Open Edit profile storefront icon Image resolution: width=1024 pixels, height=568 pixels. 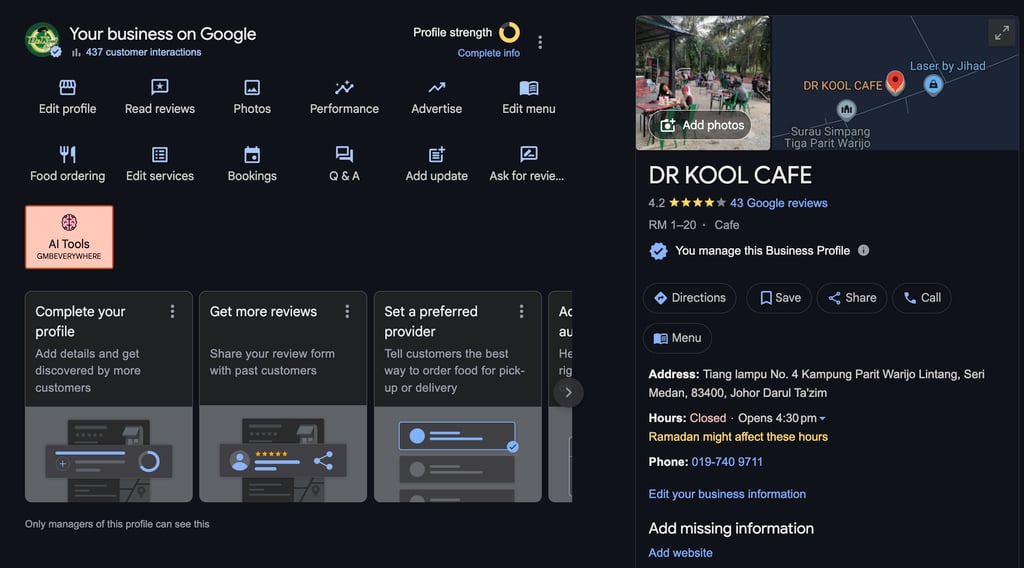coord(67,87)
